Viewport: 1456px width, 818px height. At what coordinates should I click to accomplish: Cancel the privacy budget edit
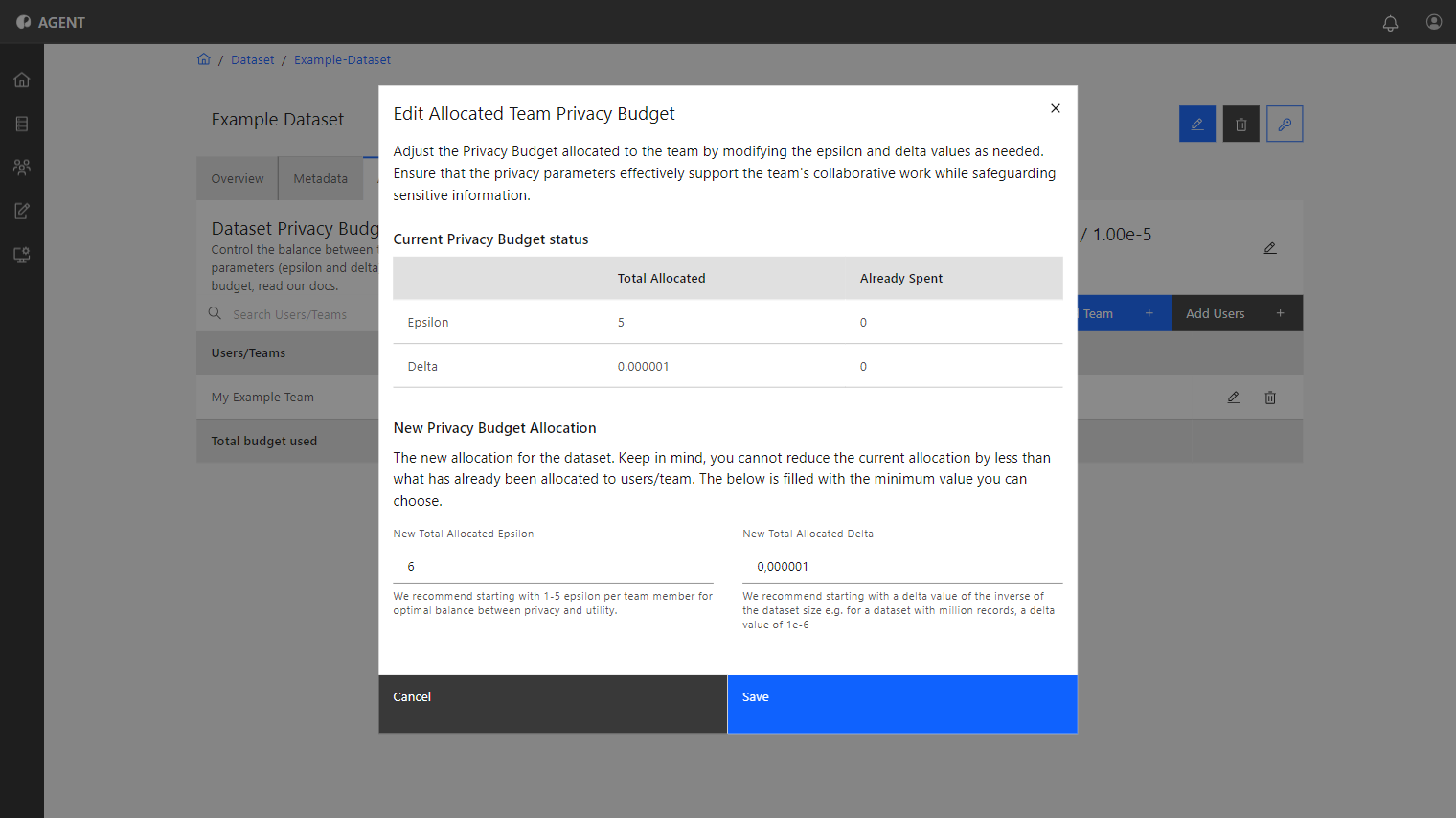(553, 704)
